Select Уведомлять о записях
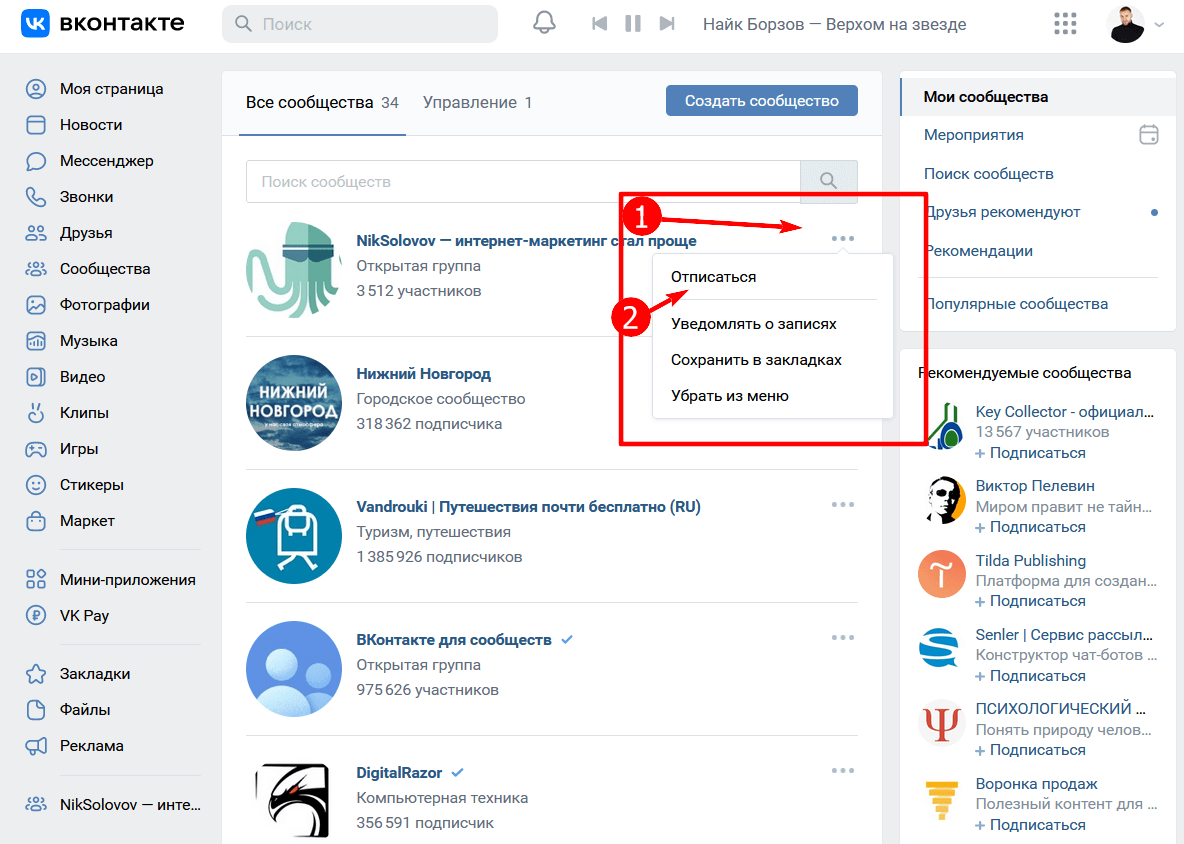 coord(754,324)
